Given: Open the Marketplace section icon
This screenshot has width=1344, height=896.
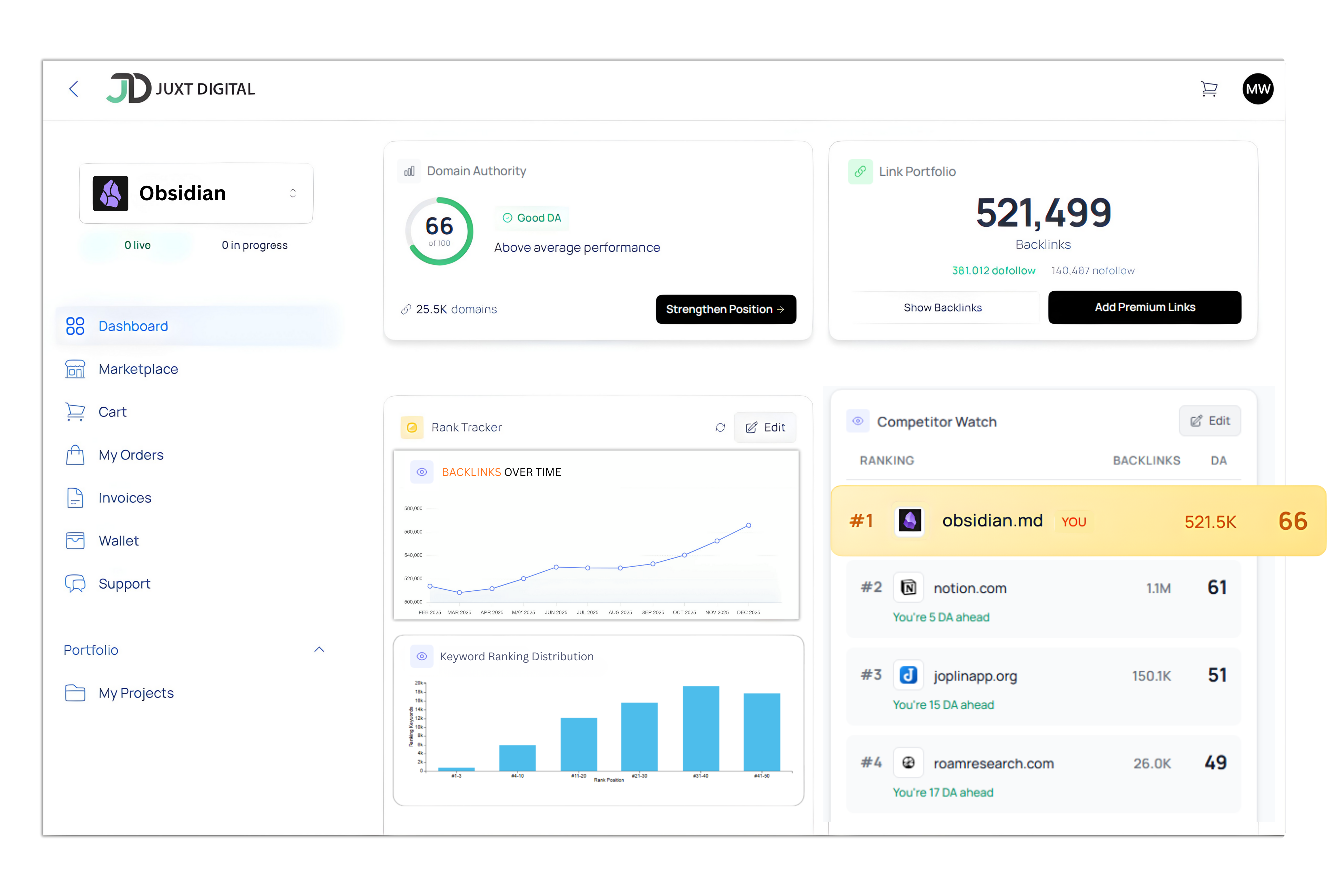Looking at the screenshot, I should [75, 369].
